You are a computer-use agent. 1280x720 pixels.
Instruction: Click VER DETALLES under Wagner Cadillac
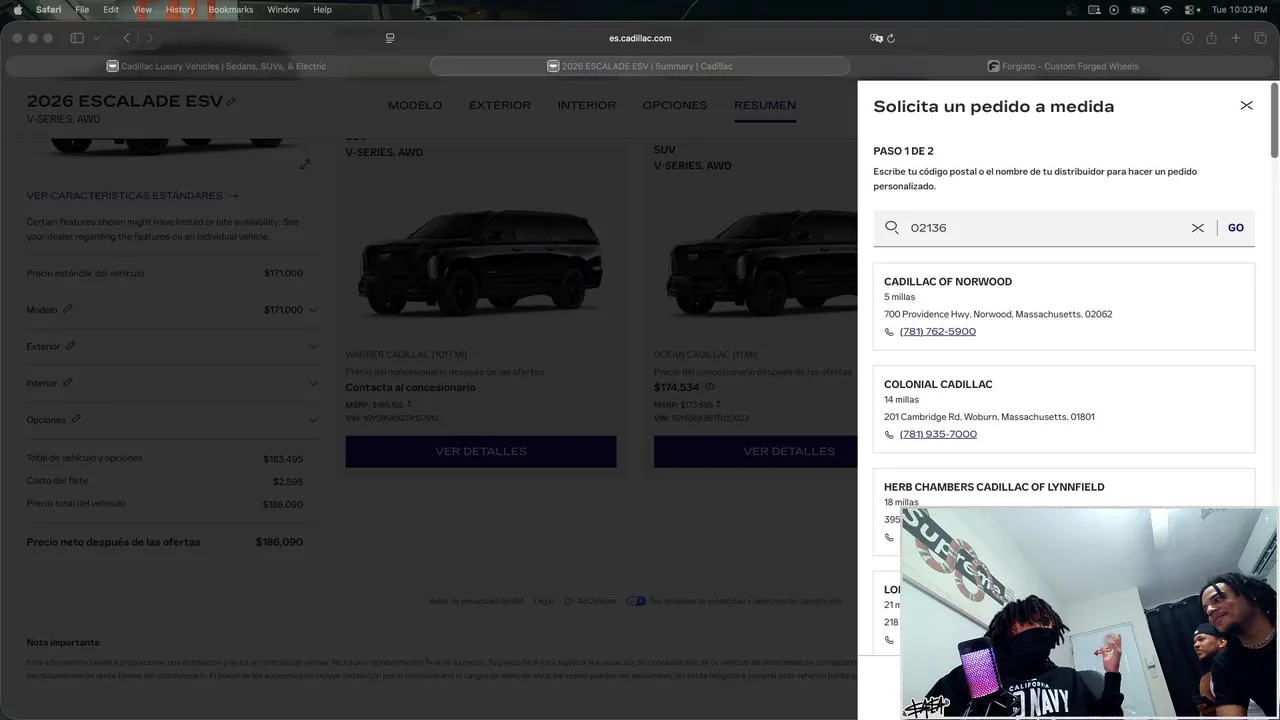click(481, 451)
